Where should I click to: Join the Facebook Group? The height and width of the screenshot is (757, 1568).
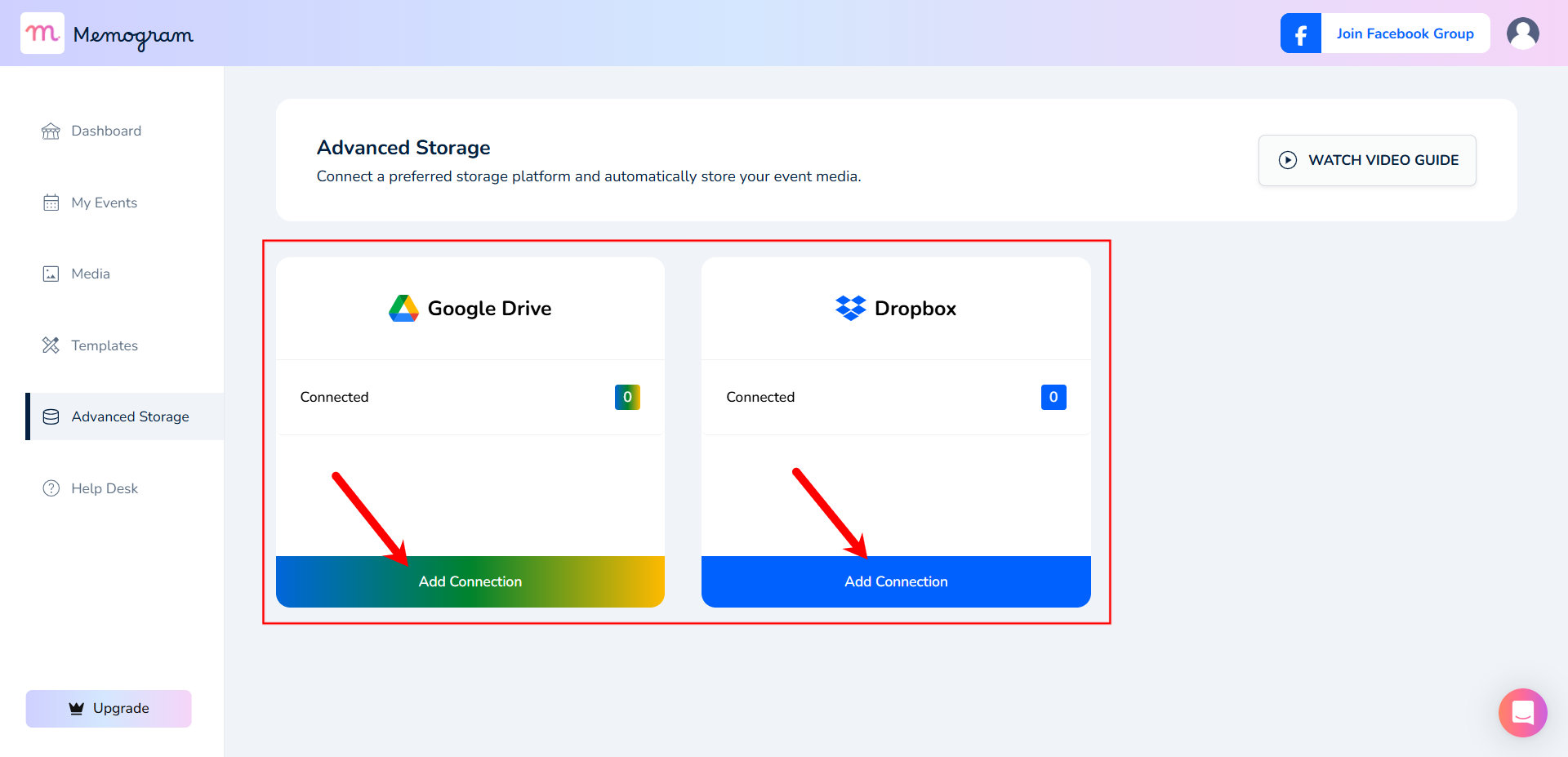click(1405, 33)
